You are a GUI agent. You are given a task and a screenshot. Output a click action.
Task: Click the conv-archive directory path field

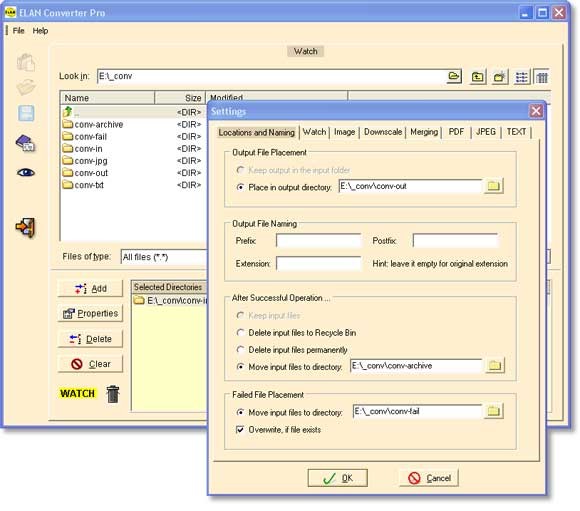click(x=416, y=366)
